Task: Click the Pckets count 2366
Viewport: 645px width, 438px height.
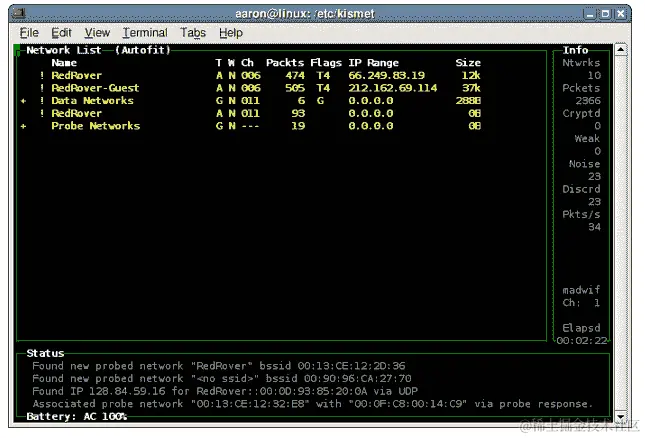Action: point(588,101)
